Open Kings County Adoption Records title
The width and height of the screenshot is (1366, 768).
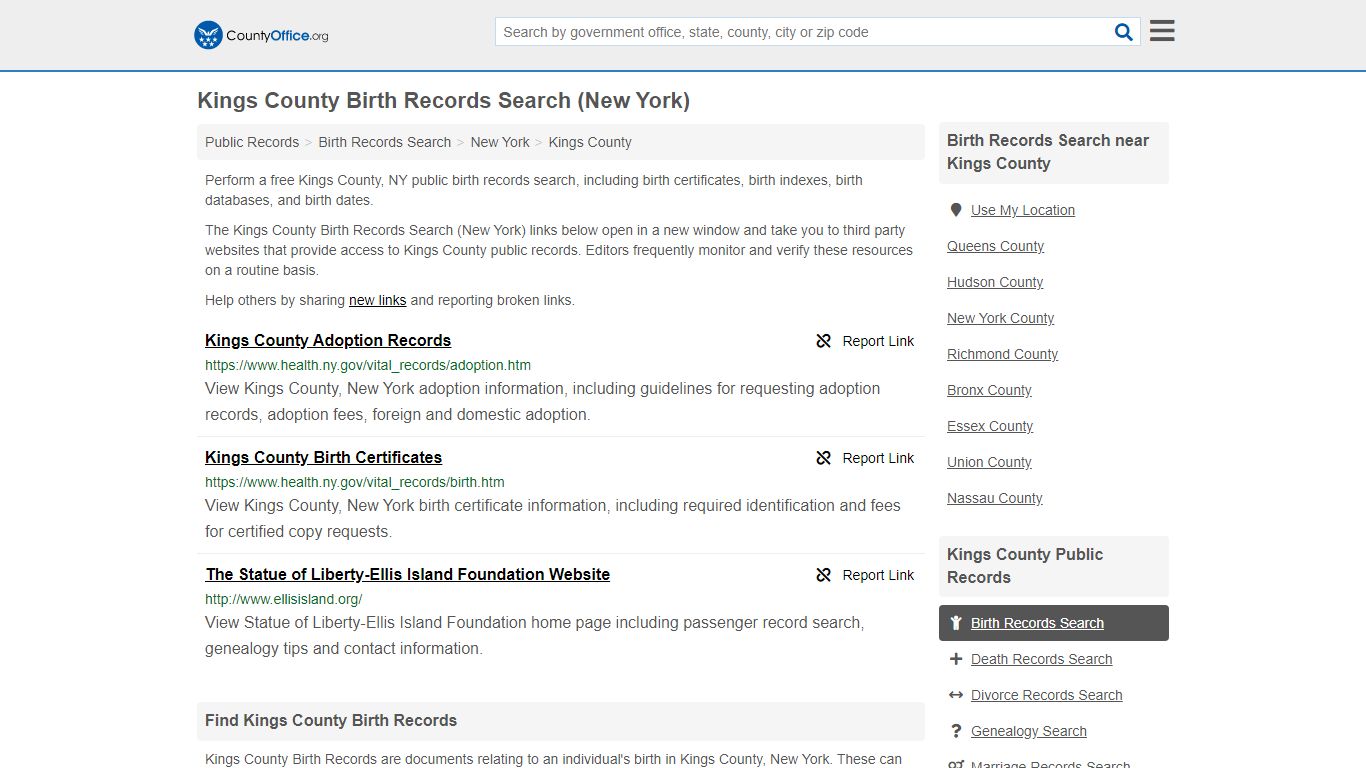click(x=328, y=340)
